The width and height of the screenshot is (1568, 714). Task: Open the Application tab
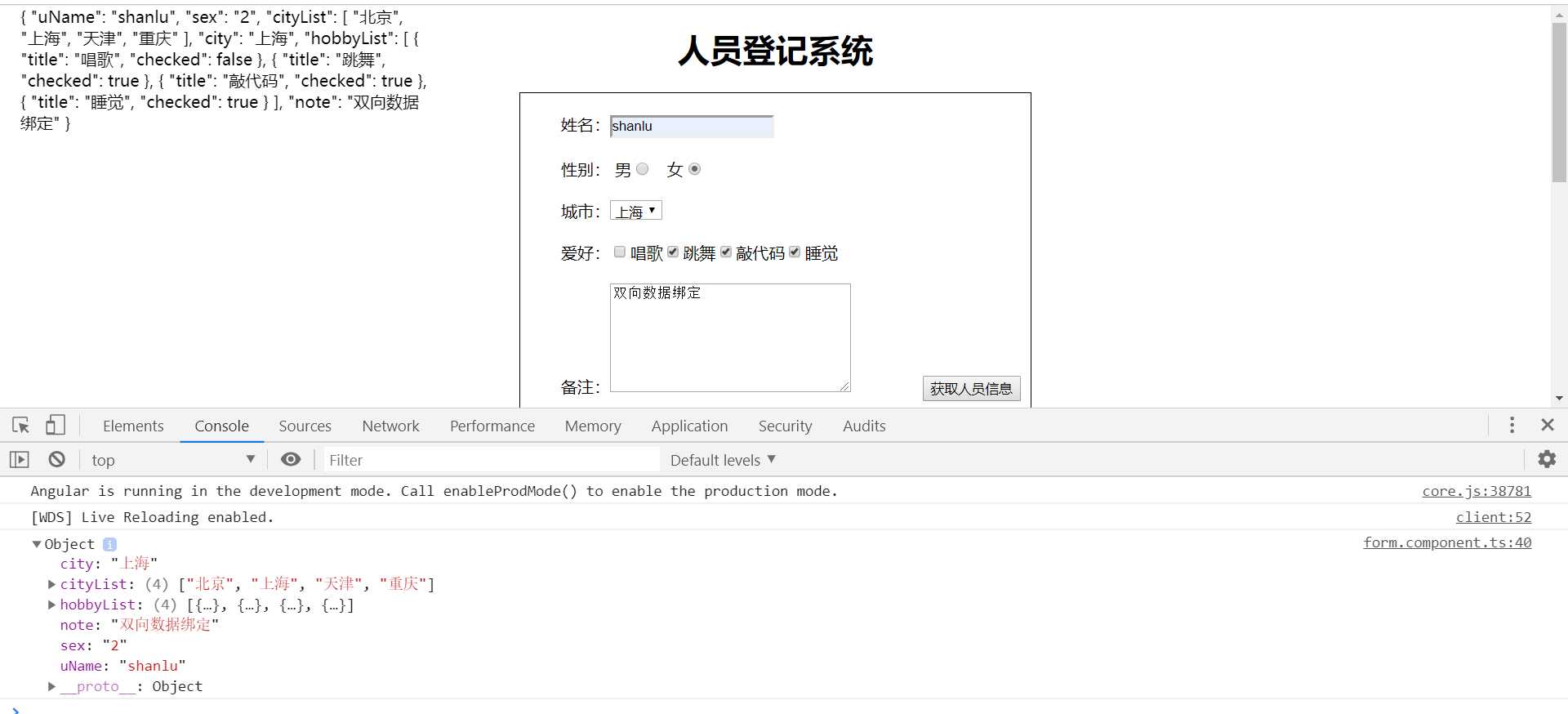tap(689, 426)
